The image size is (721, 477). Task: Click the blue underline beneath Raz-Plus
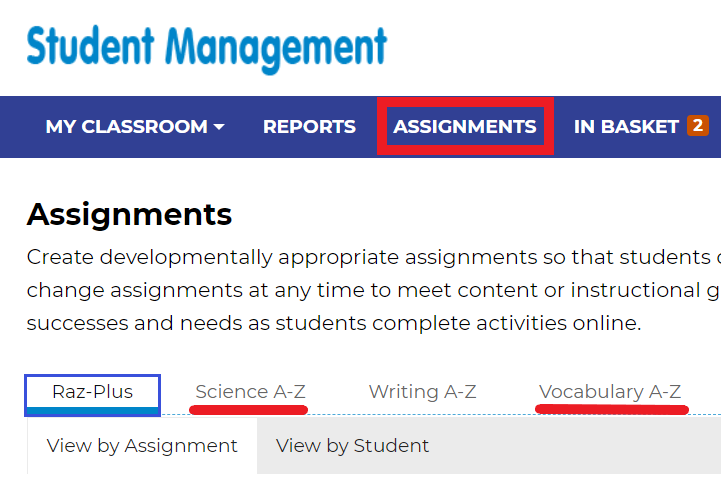pyautogui.click(x=92, y=411)
